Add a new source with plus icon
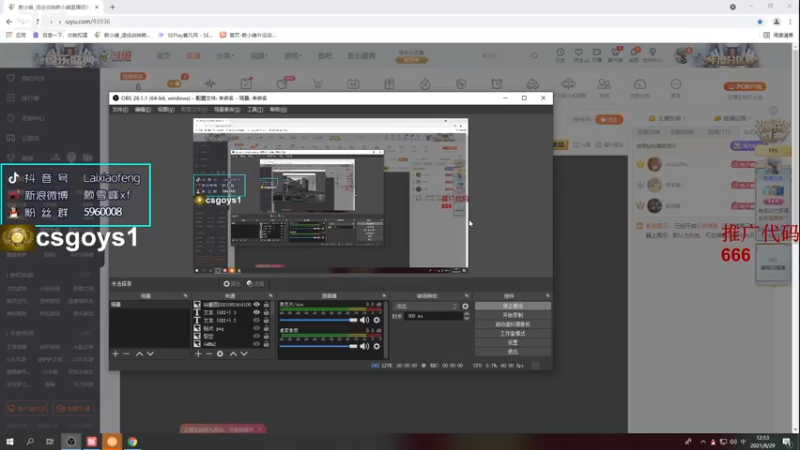The image size is (800, 450). 198,354
